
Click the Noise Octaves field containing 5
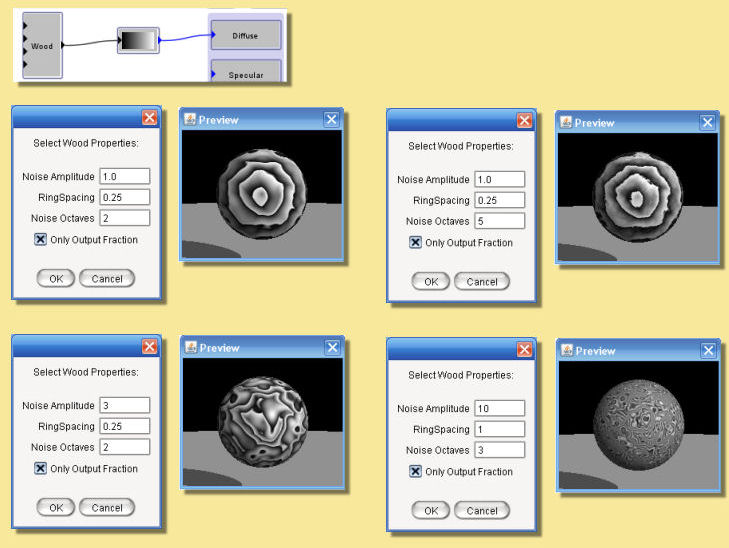click(x=500, y=221)
